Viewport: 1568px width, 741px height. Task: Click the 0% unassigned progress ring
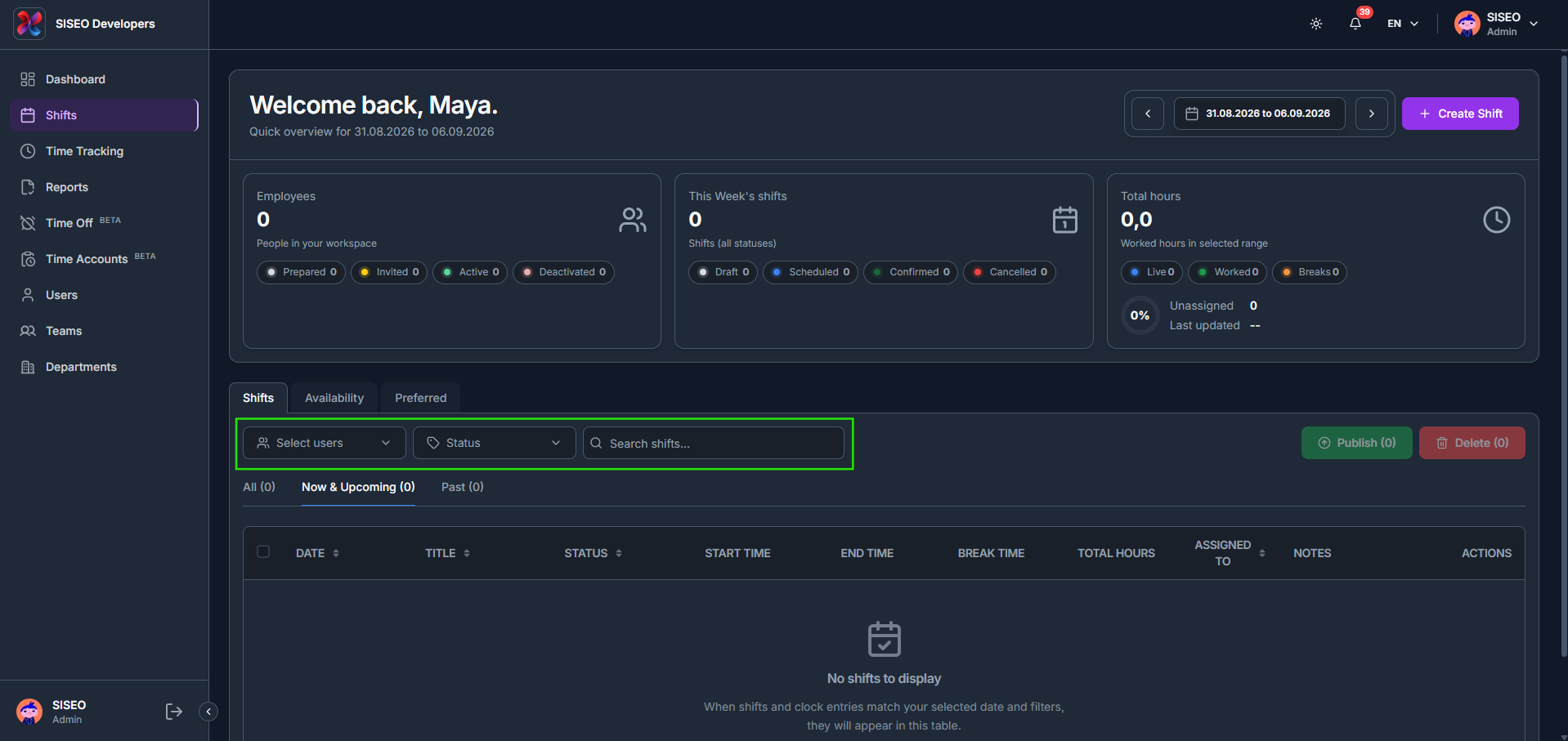coord(1140,315)
